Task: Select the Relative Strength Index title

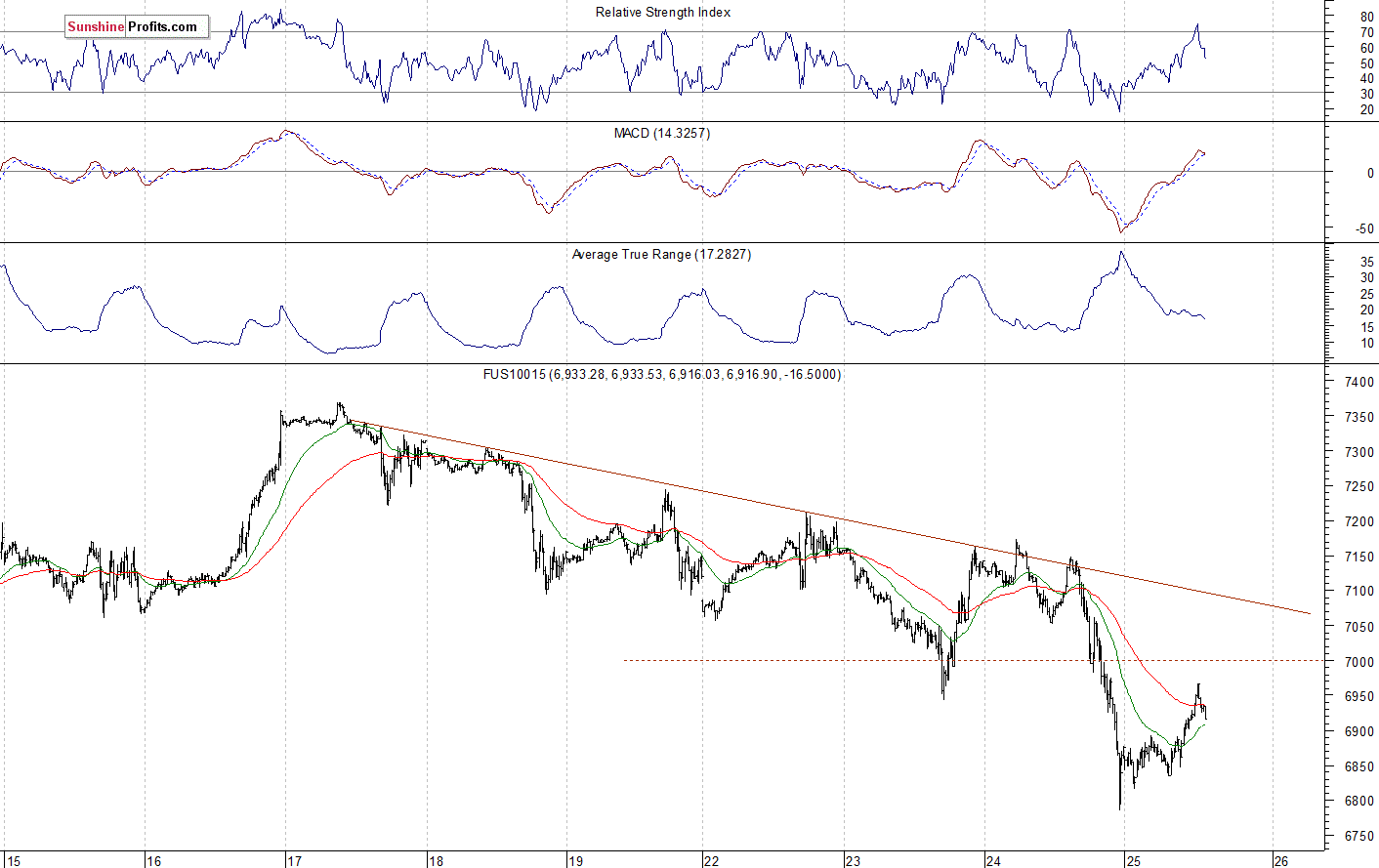Action: [x=663, y=12]
